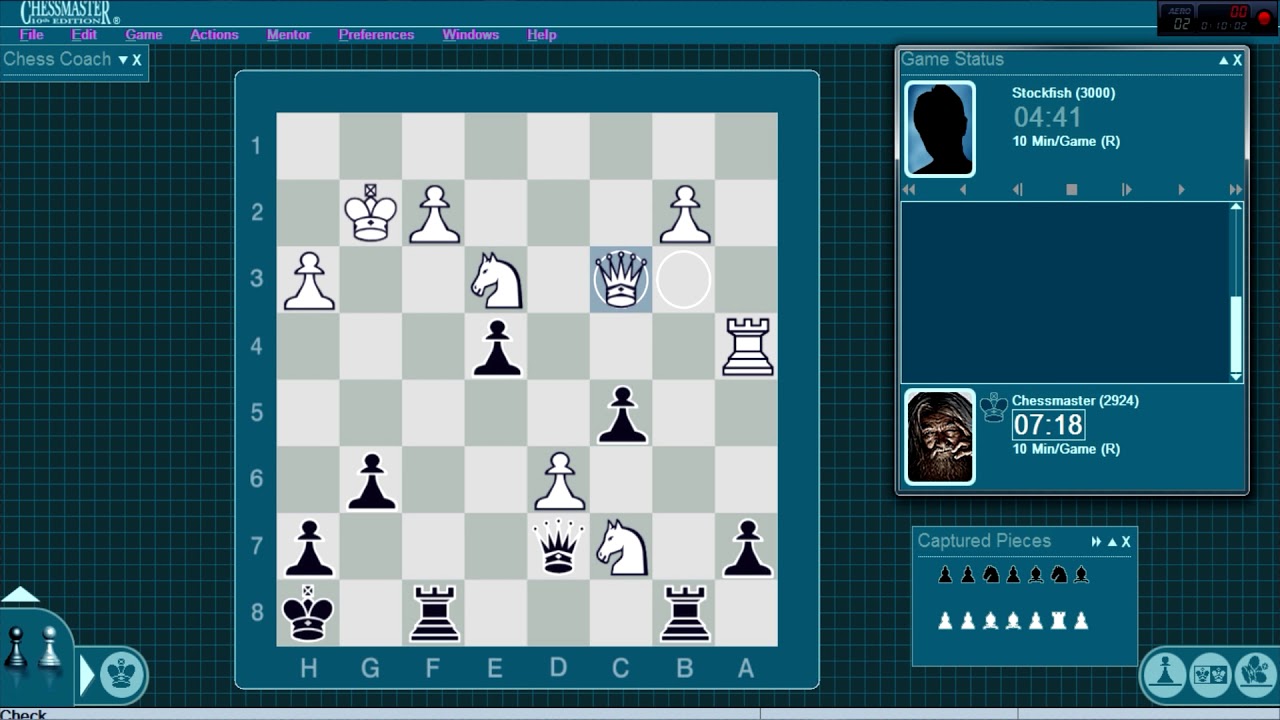Select the white king on G2
Image resolution: width=1280 pixels, height=720 pixels.
pyautogui.click(x=371, y=212)
